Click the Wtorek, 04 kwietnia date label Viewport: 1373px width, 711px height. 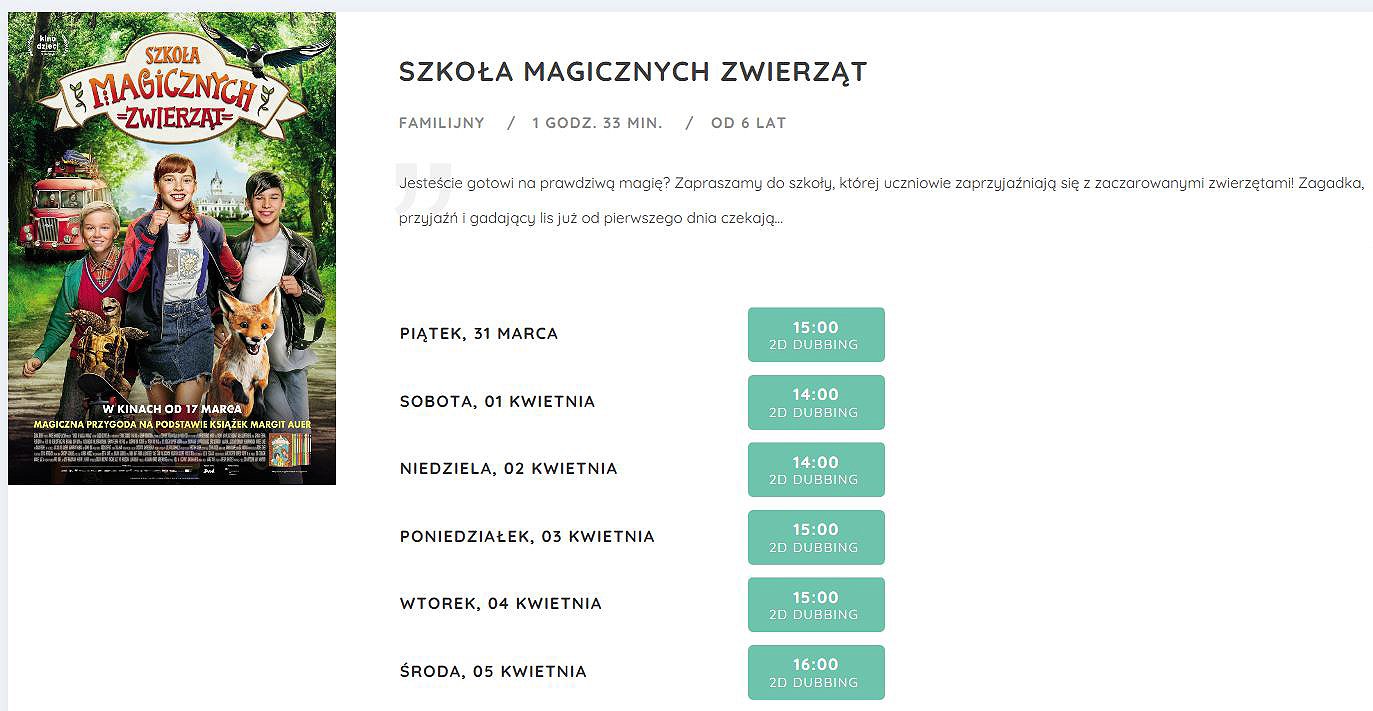click(500, 604)
